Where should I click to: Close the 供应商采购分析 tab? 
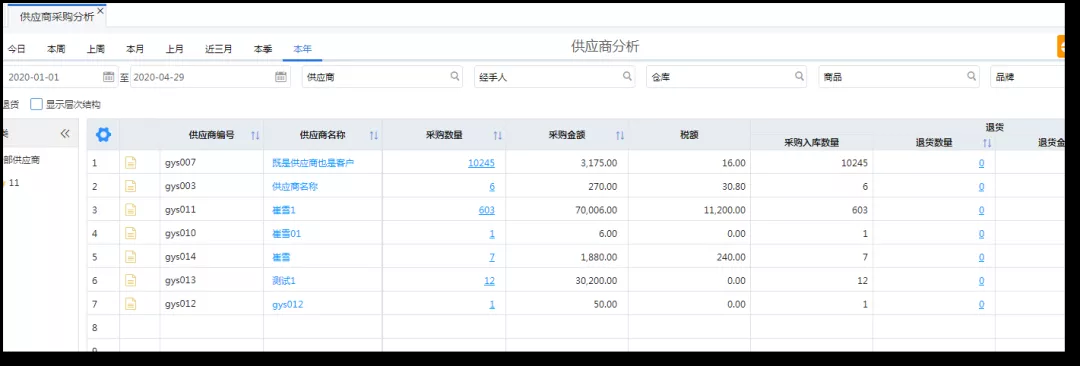101,11
